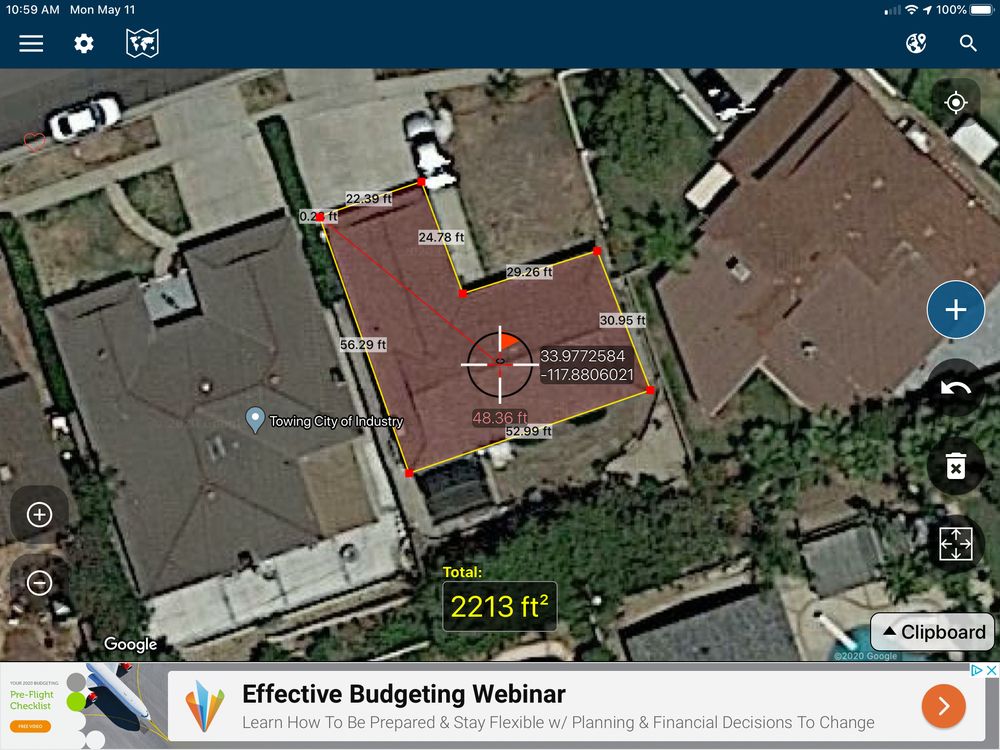This screenshot has height=750, width=1000.
Task: Undo the last measurement point
Action: 955,388
